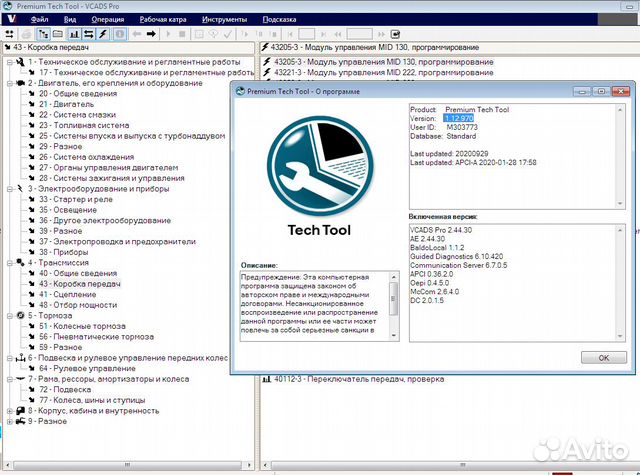Click brake disc icon of group 5 Тормоза
The width and height of the screenshot is (640, 475).
(20, 315)
